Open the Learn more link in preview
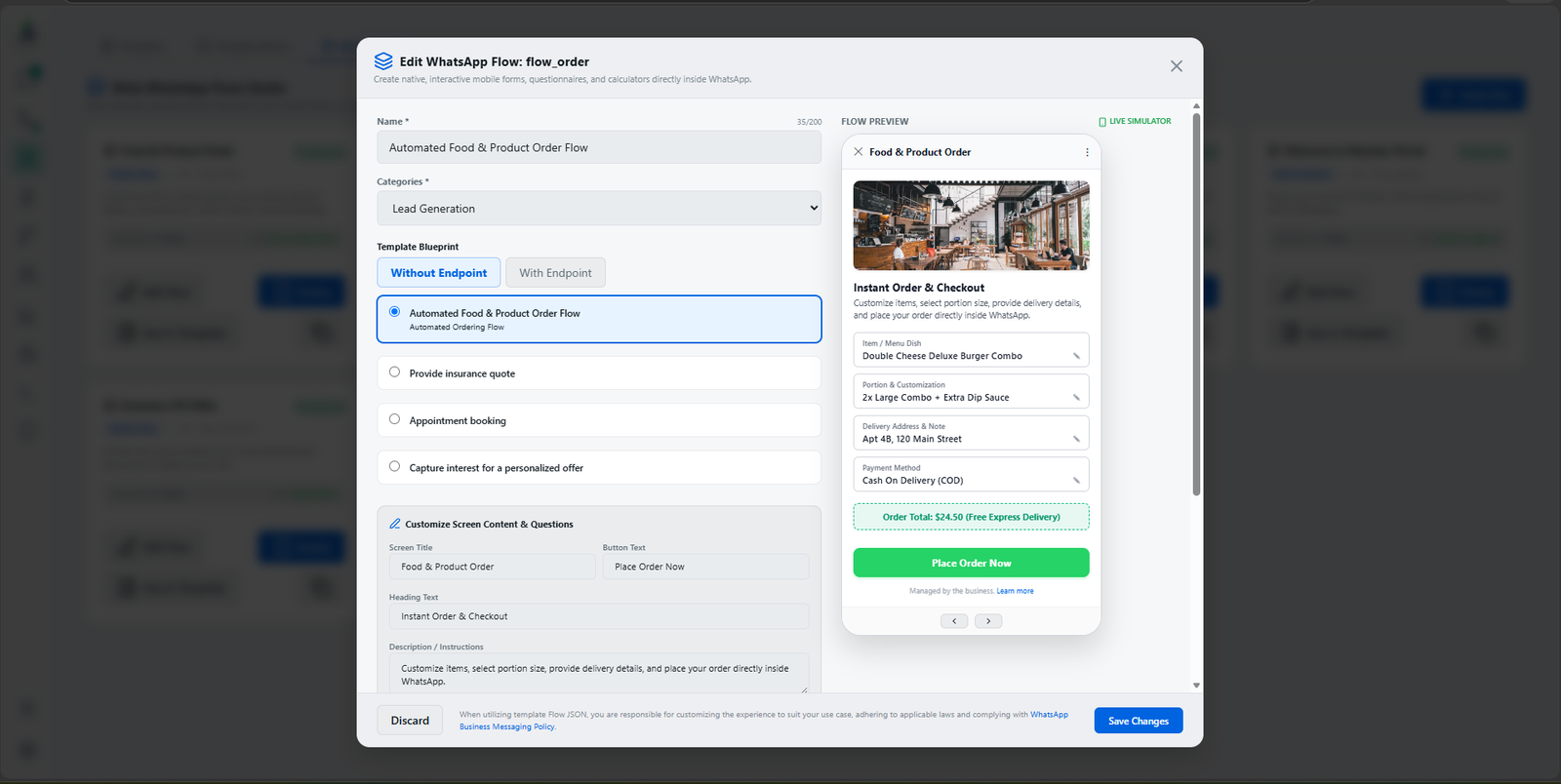 coord(1015,591)
